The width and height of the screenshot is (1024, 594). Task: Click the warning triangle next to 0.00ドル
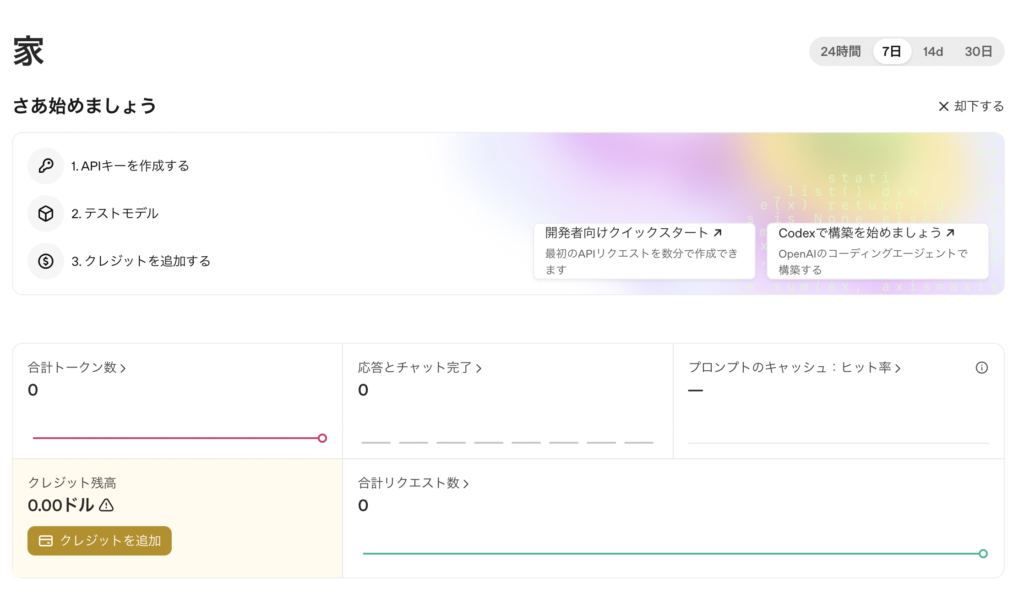106,505
